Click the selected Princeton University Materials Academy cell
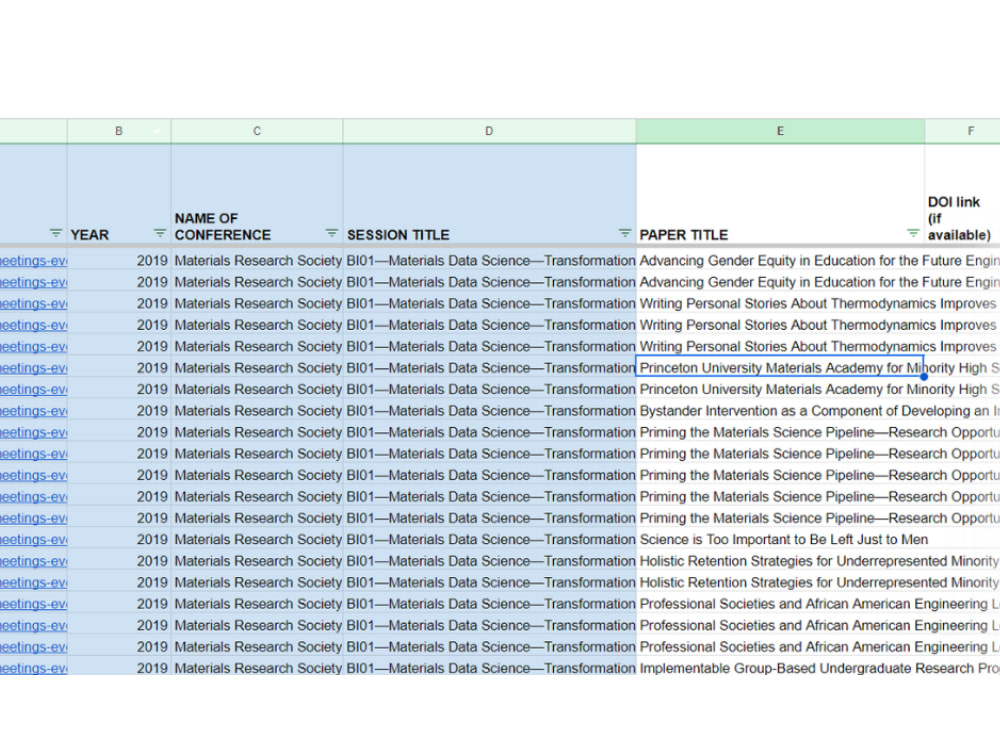The height and width of the screenshot is (750, 1000). coord(780,368)
